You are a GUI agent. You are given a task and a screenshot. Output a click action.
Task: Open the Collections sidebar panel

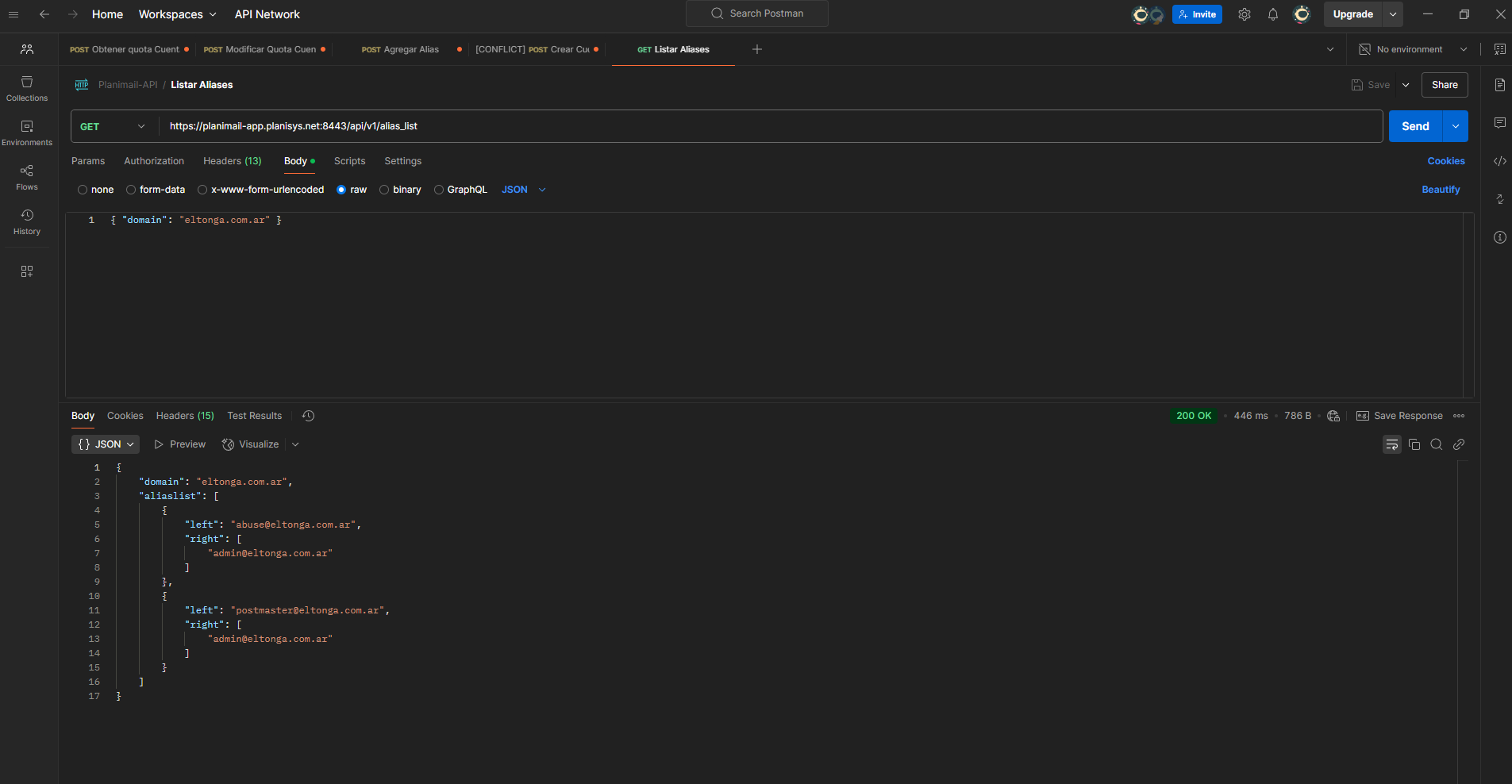27,89
